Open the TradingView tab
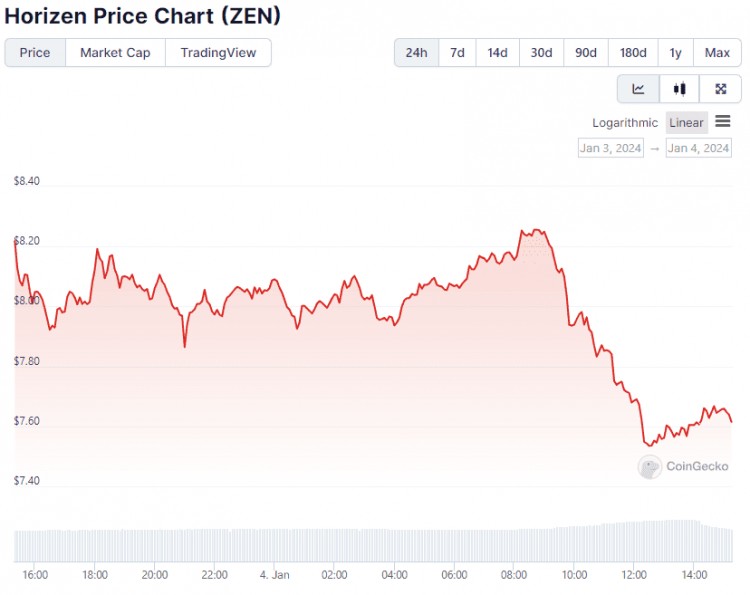Viewport: 750px width, 595px height. 218,53
